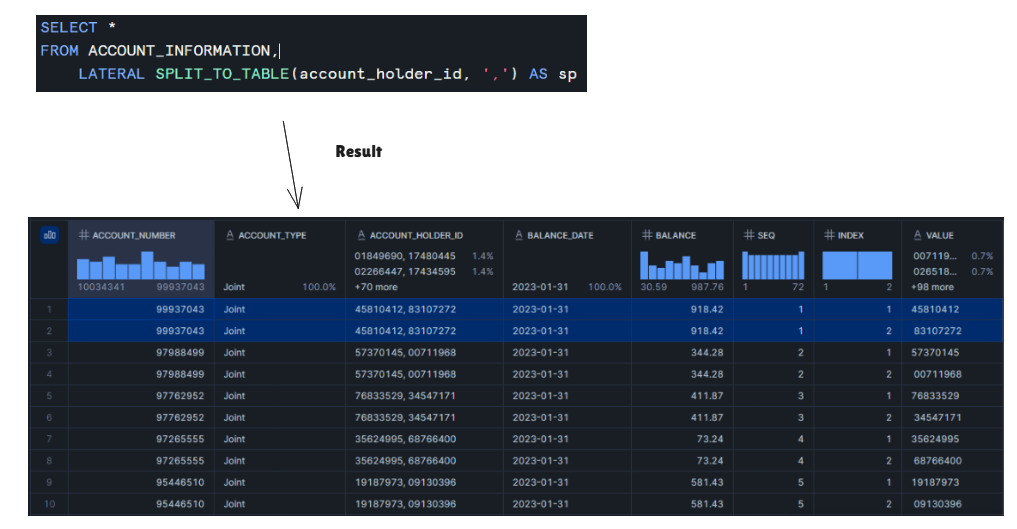1017x529 pixels.
Task: Click balance 411.87 in row 5
Action: coord(707,395)
